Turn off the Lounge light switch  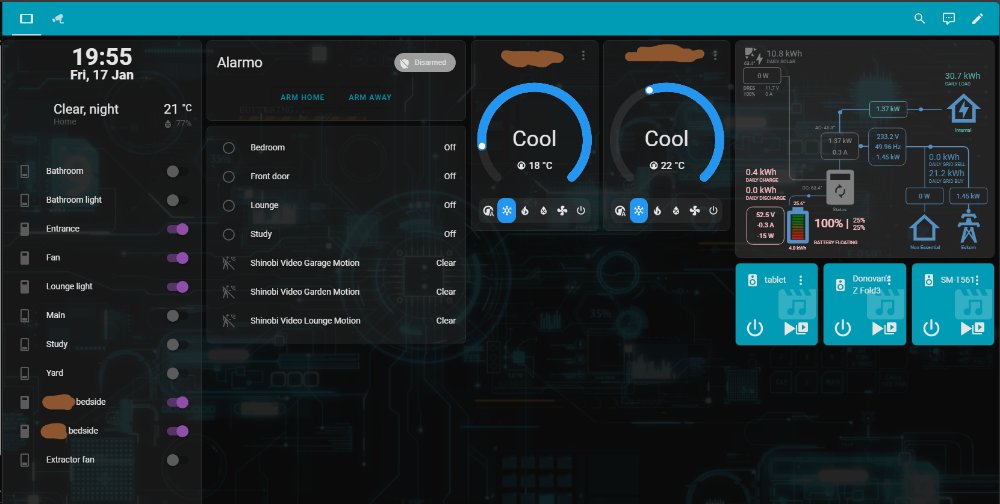coord(177,286)
